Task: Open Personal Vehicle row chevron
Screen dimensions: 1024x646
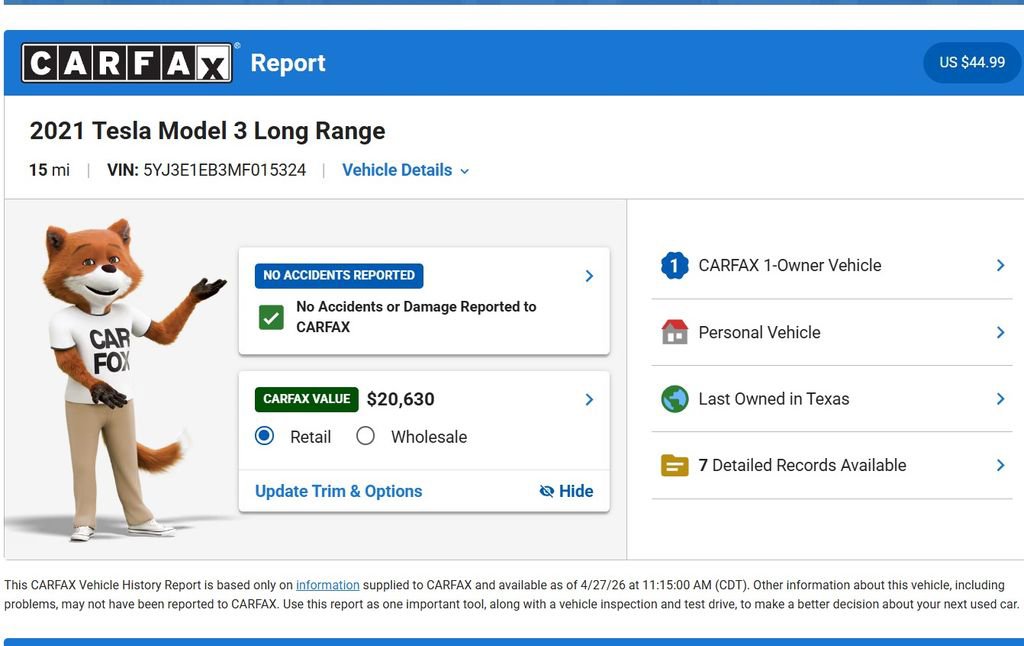Action: pyautogui.click(x=1000, y=332)
